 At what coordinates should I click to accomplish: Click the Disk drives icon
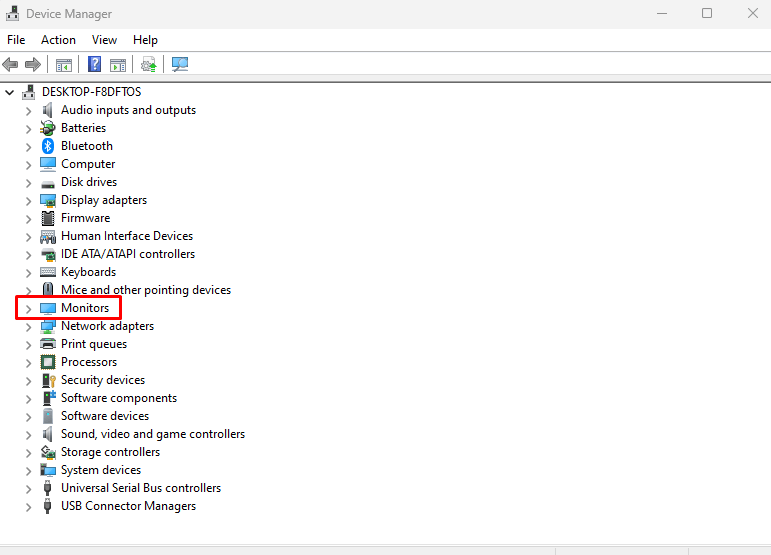click(48, 184)
